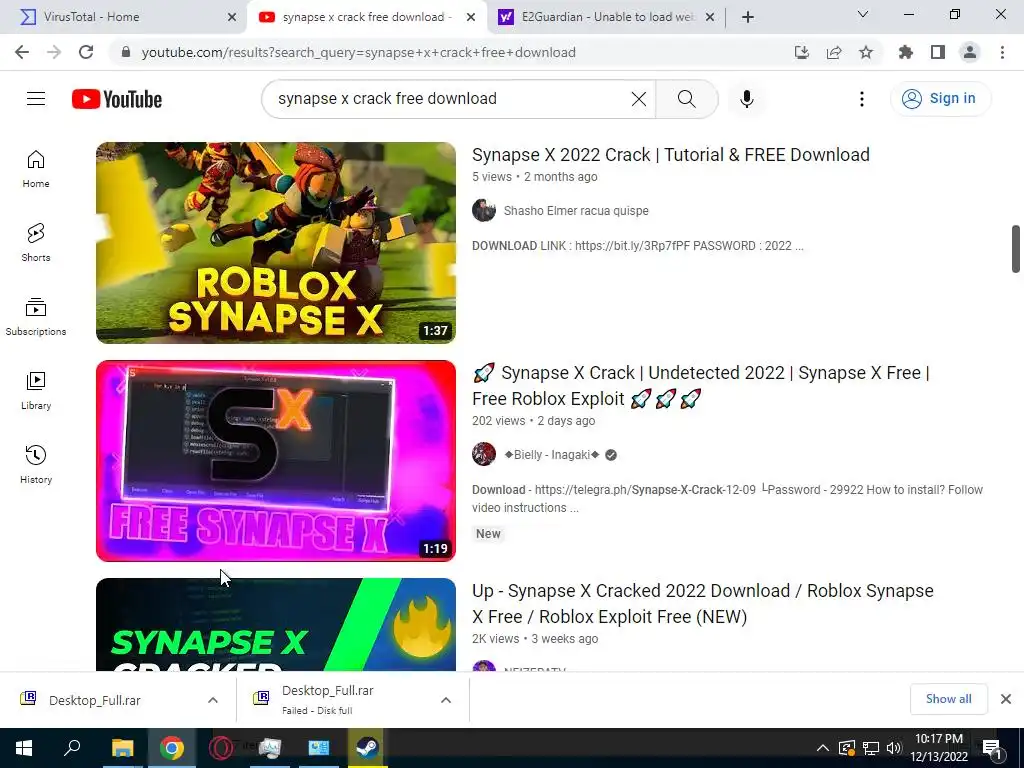Image resolution: width=1024 pixels, height=768 pixels.
Task: Open Library in the sidebar
Action: point(36,391)
